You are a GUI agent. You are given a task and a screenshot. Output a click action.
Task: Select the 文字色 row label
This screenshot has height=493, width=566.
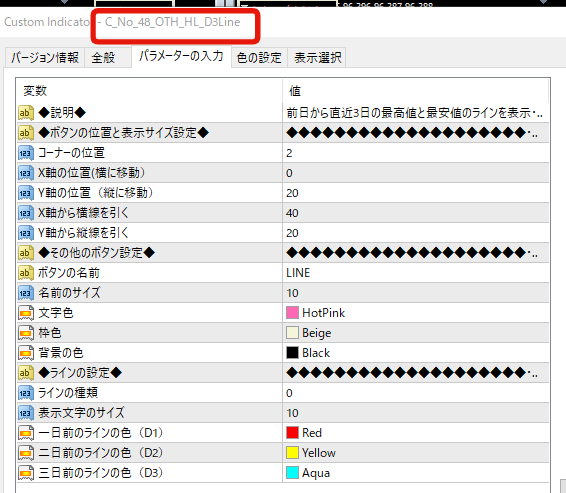(x=56, y=313)
